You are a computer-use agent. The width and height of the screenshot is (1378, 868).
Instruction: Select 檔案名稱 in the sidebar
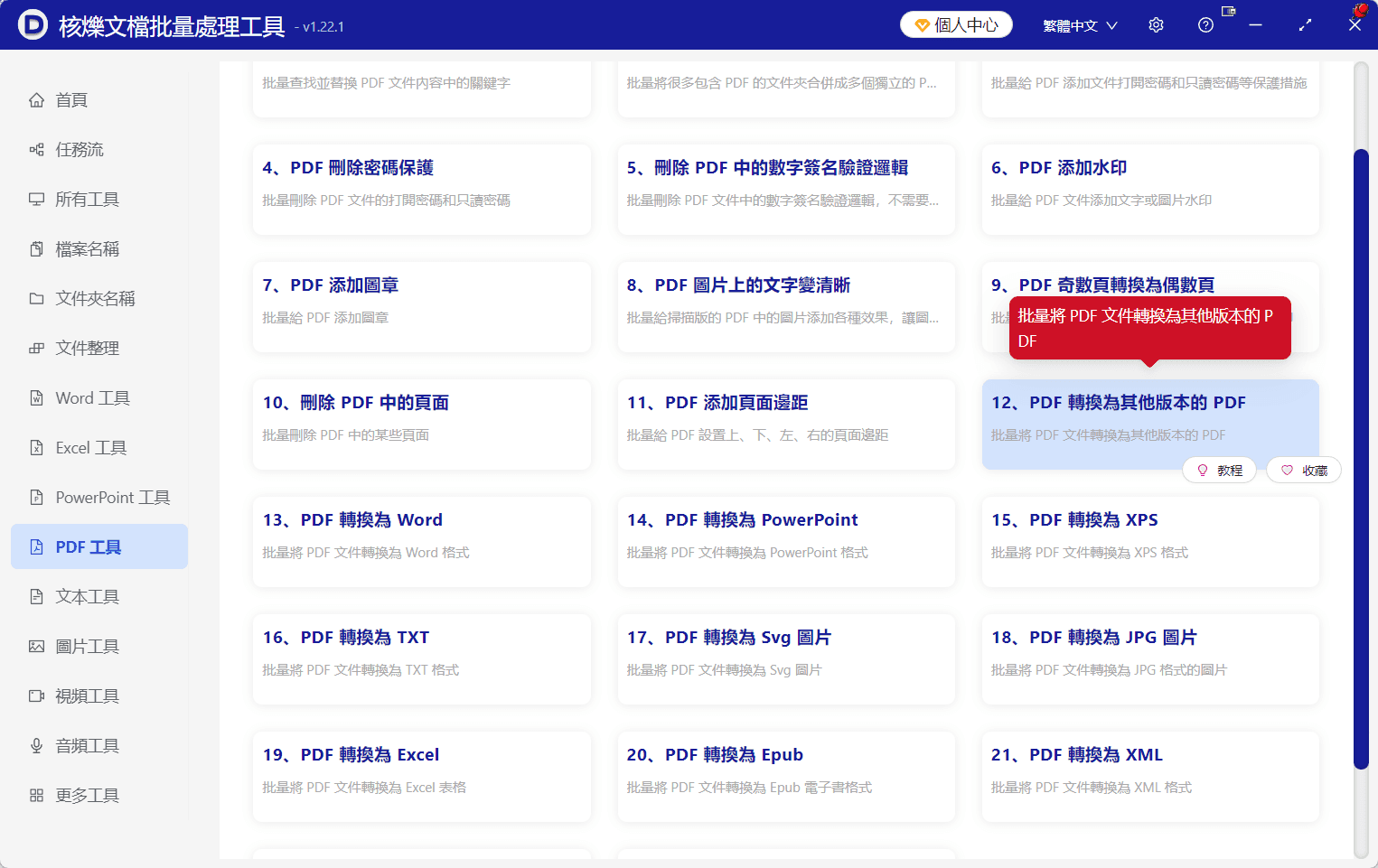click(99, 249)
